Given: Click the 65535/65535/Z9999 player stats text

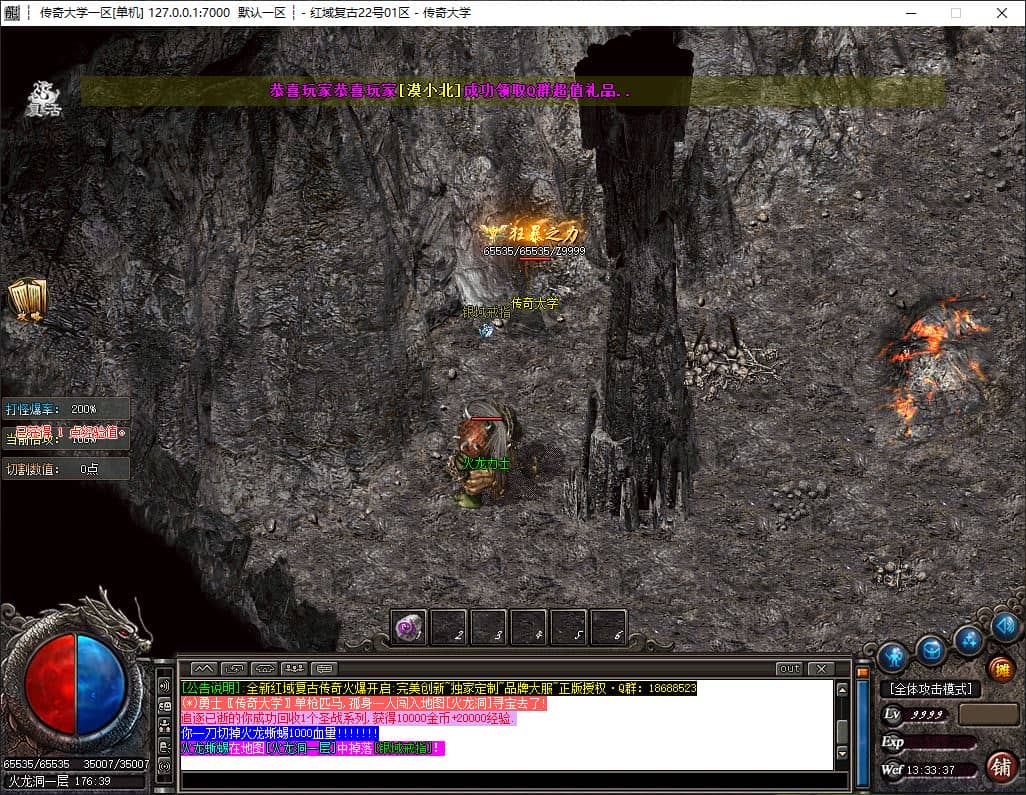Looking at the screenshot, I should click(535, 251).
